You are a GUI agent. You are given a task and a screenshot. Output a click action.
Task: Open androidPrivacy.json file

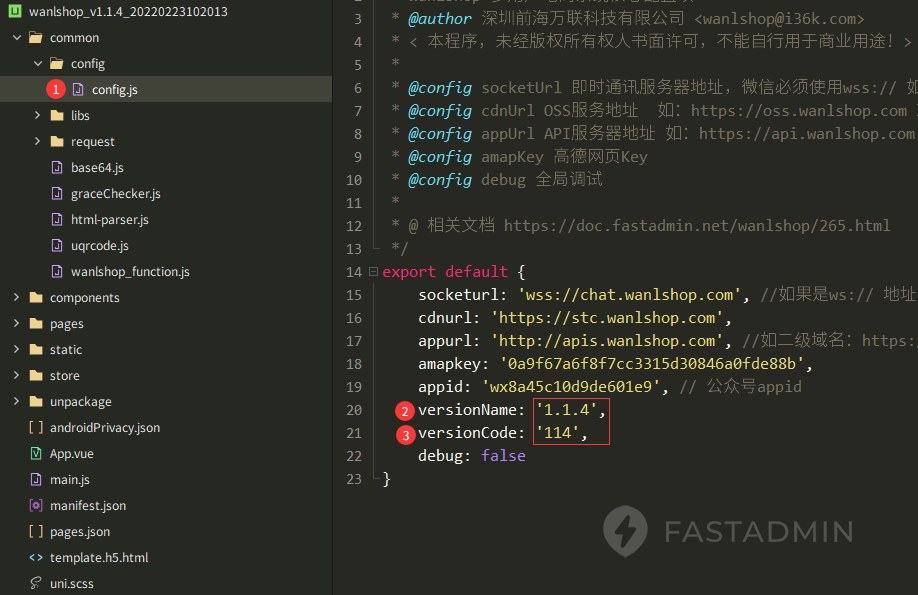tap(105, 428)
